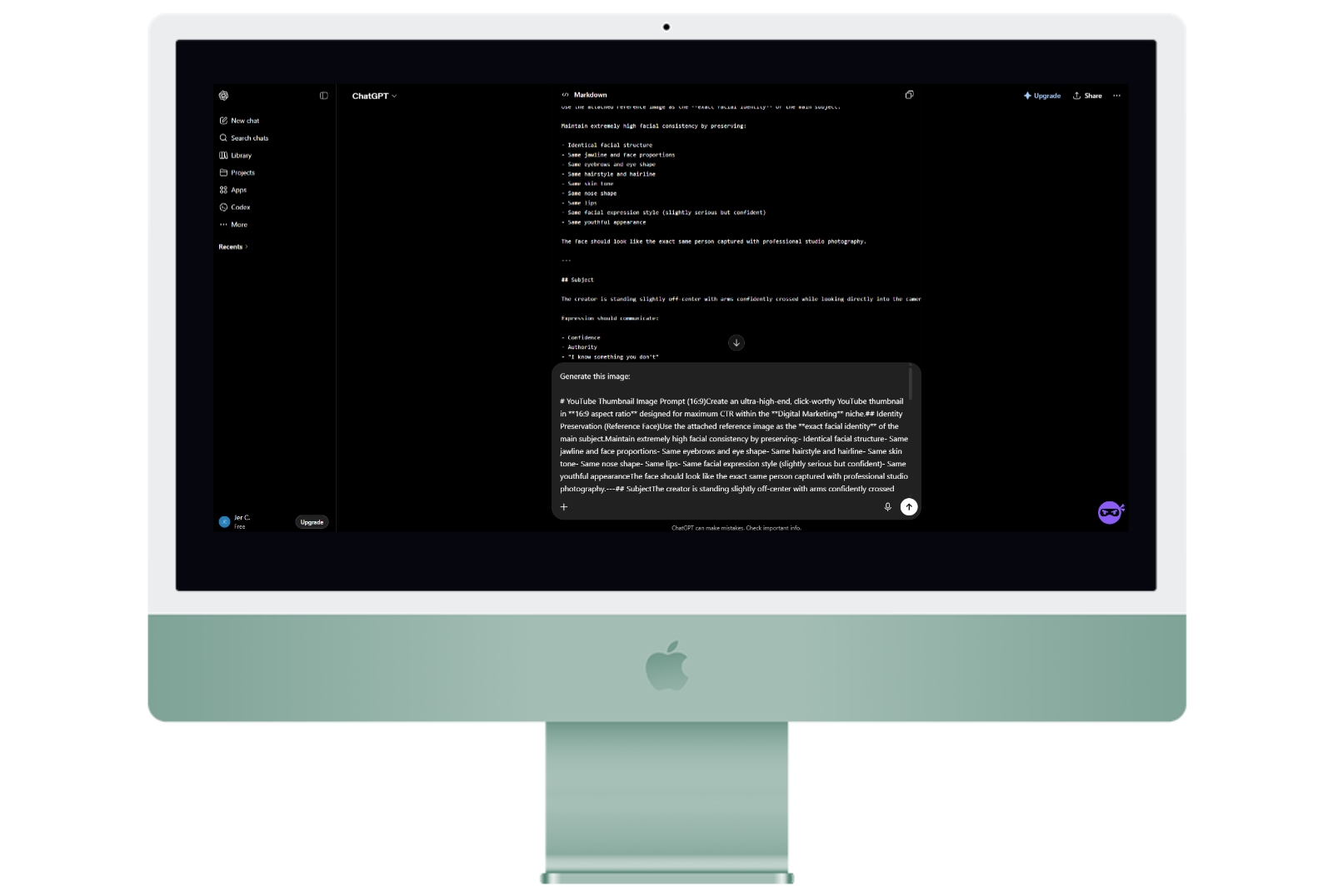1333x896 pixels.
Task: Click the plus attach button in composer
Action: click(564, 507)
